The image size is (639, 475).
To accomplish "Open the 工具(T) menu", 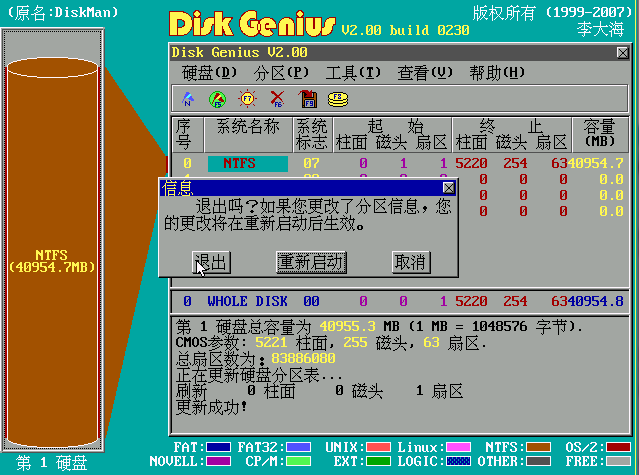I will pyautogui.click(x=353, y=73).
